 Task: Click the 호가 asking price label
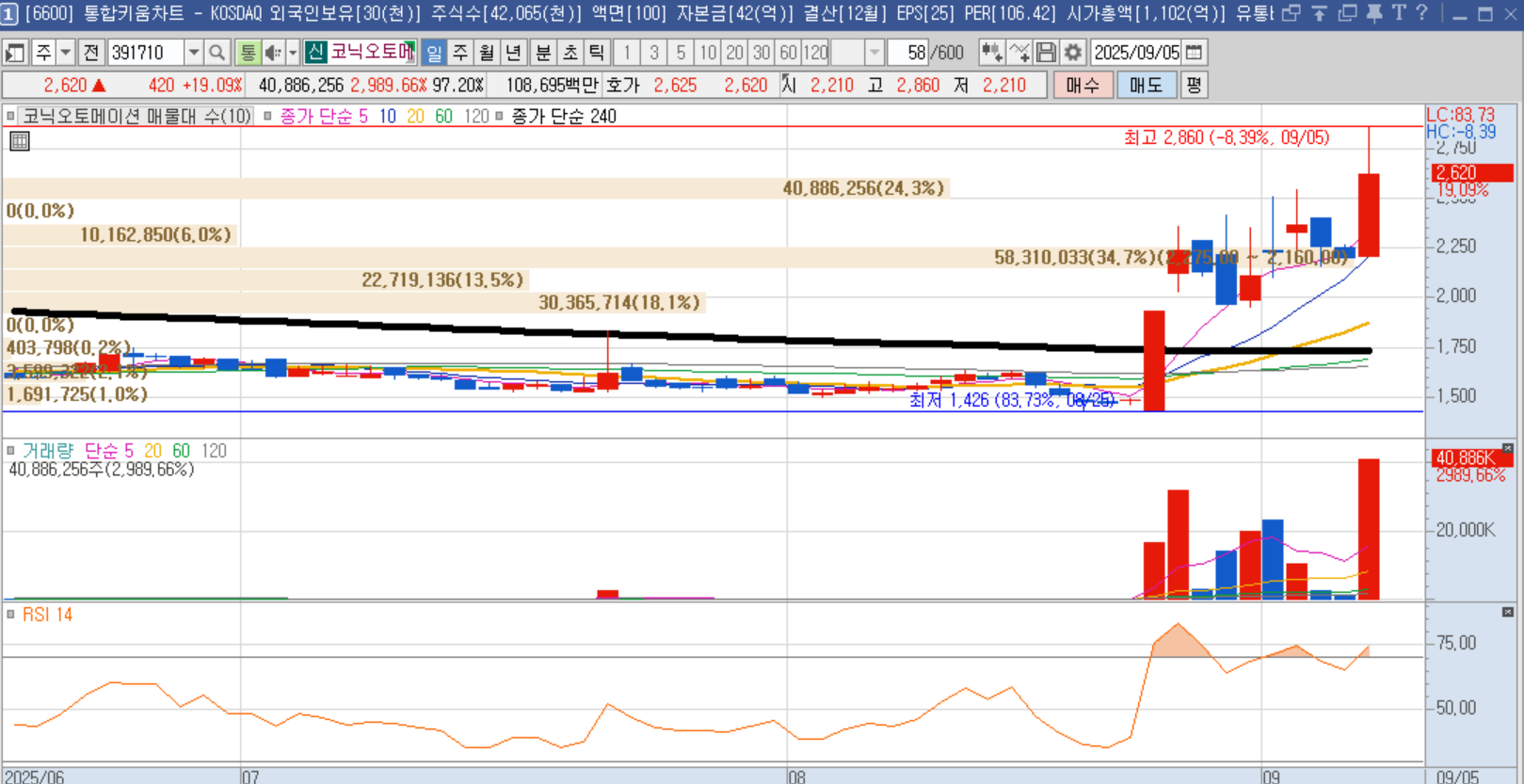tap(622, 85)
